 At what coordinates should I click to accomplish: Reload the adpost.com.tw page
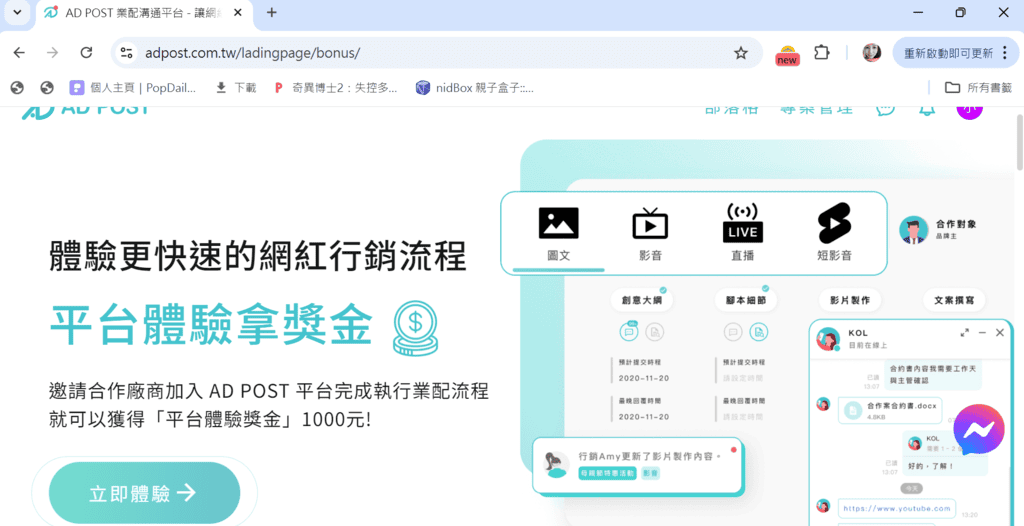86,53
